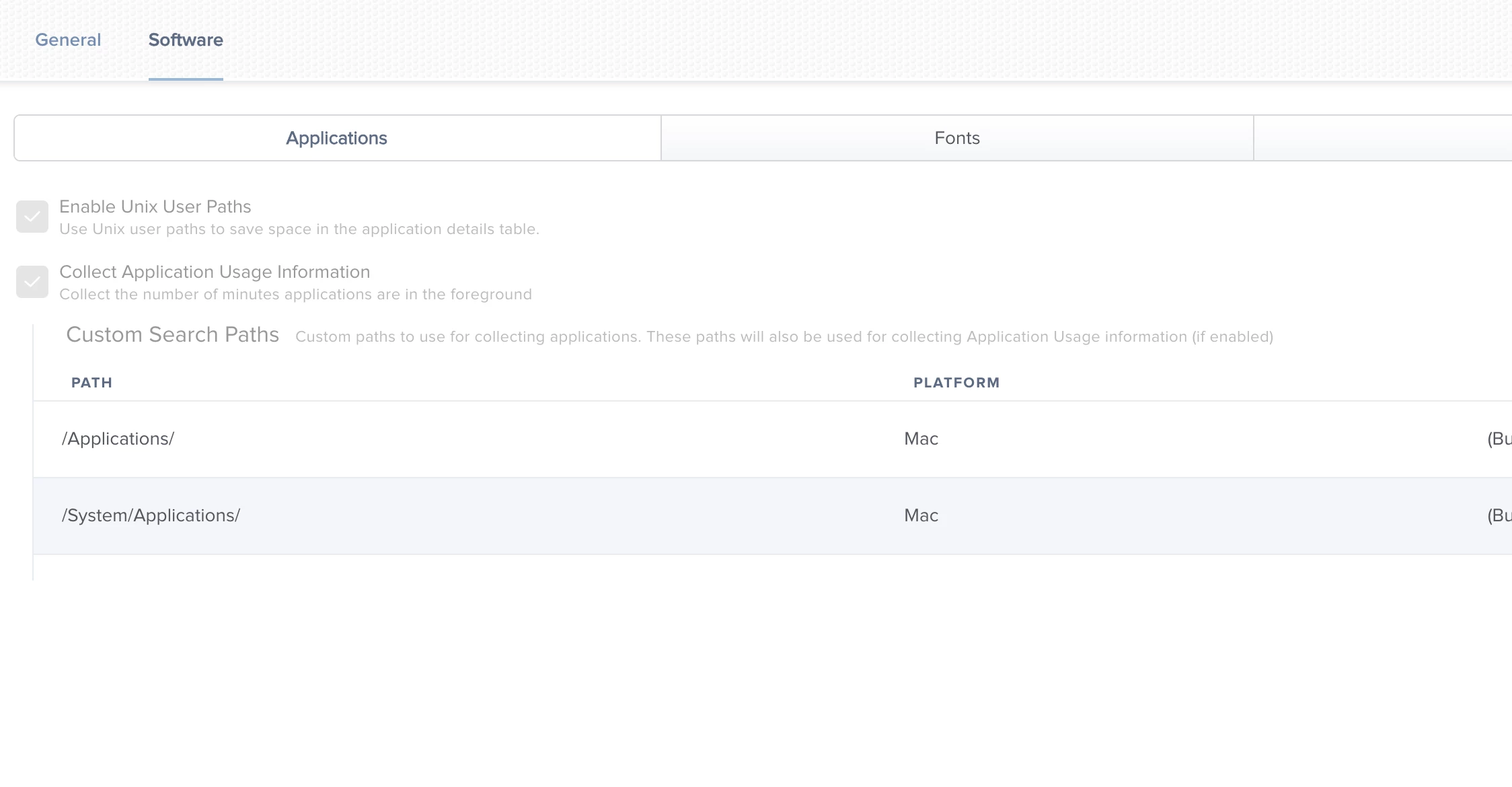The height and width of the screenshot is (787, 1512).
Task: Click the Custom Search Paths heading
Action: (172, 334)
